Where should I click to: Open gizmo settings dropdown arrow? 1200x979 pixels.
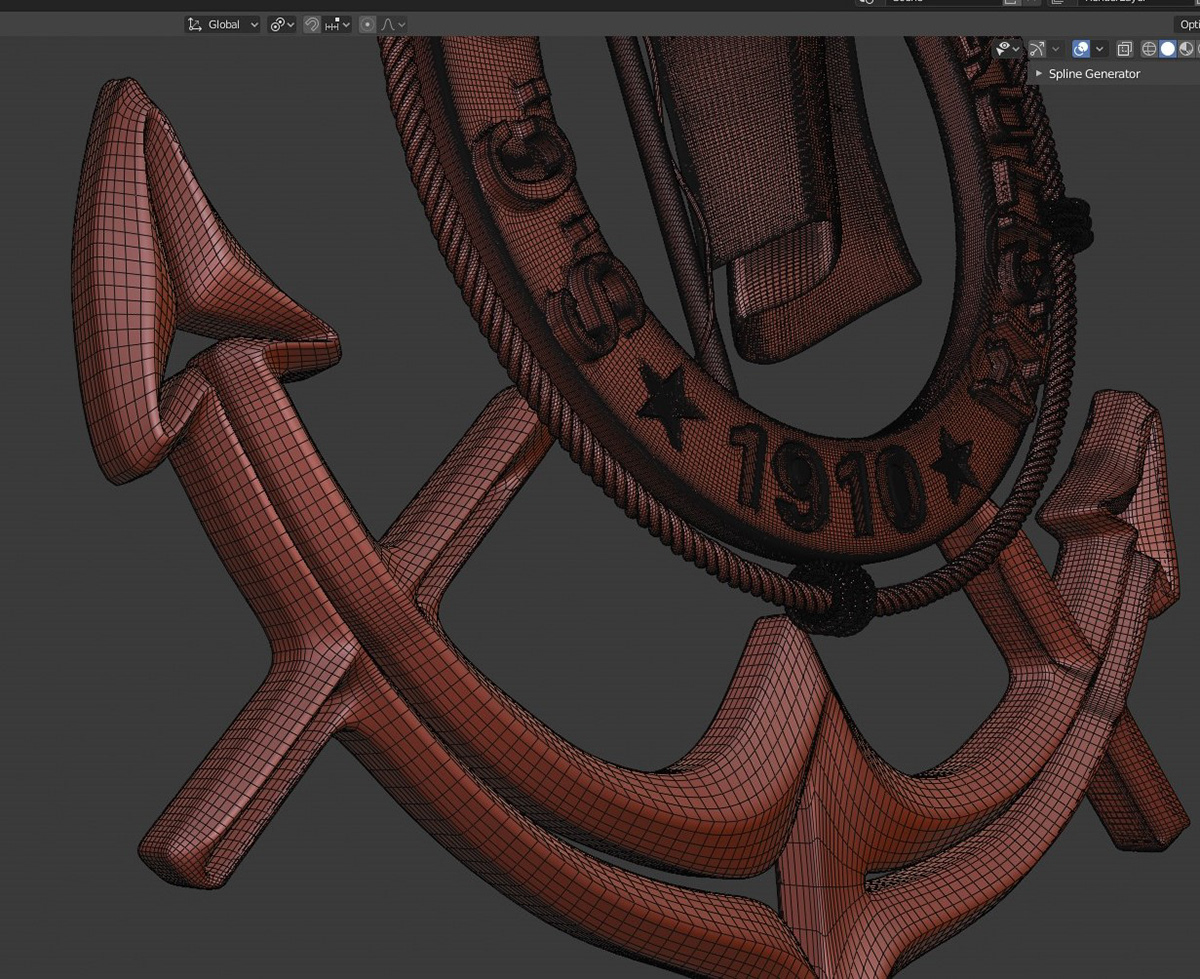point(1056,48)
